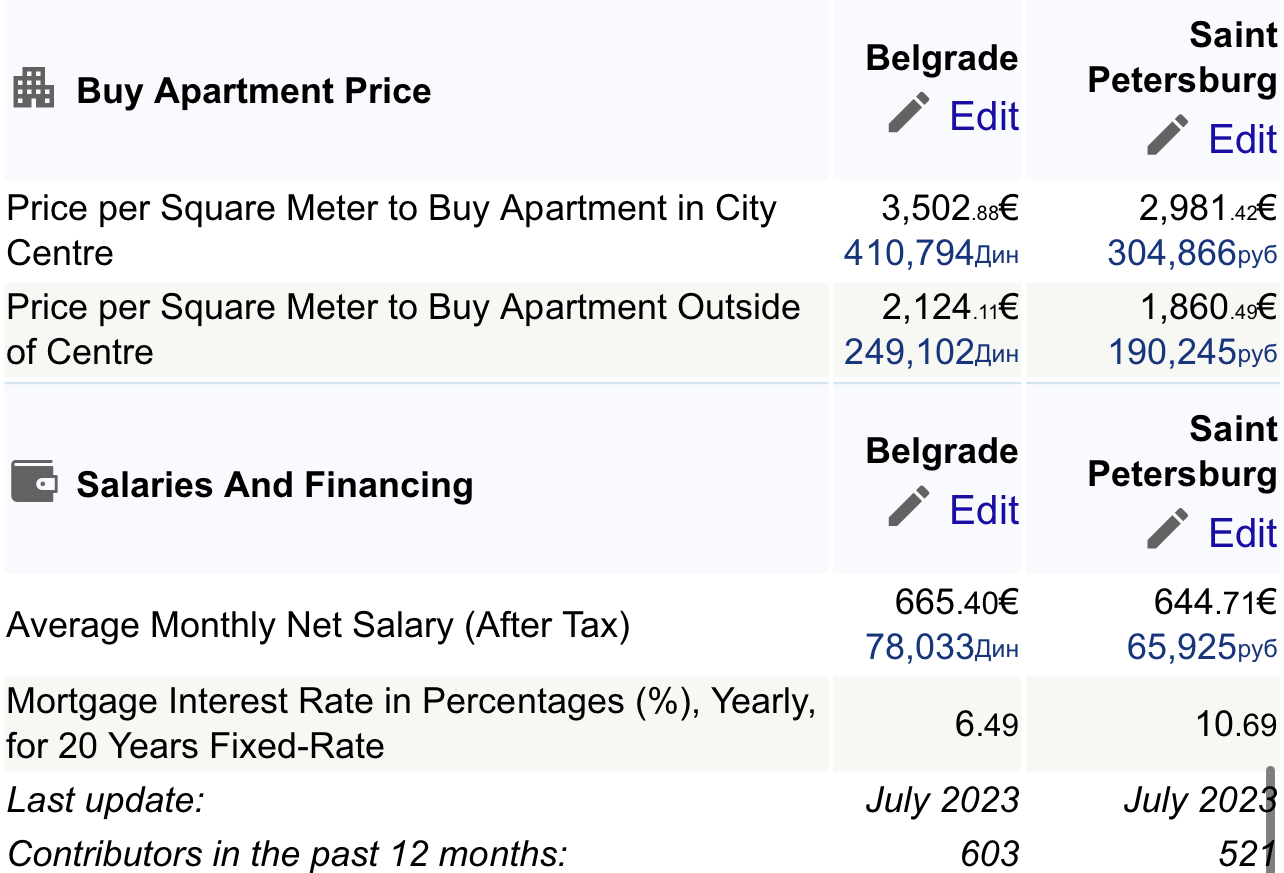Screen dimensions: 1284x873
Task: Click the 65,925 руб net salary value
Action: tap(1201, 647)
